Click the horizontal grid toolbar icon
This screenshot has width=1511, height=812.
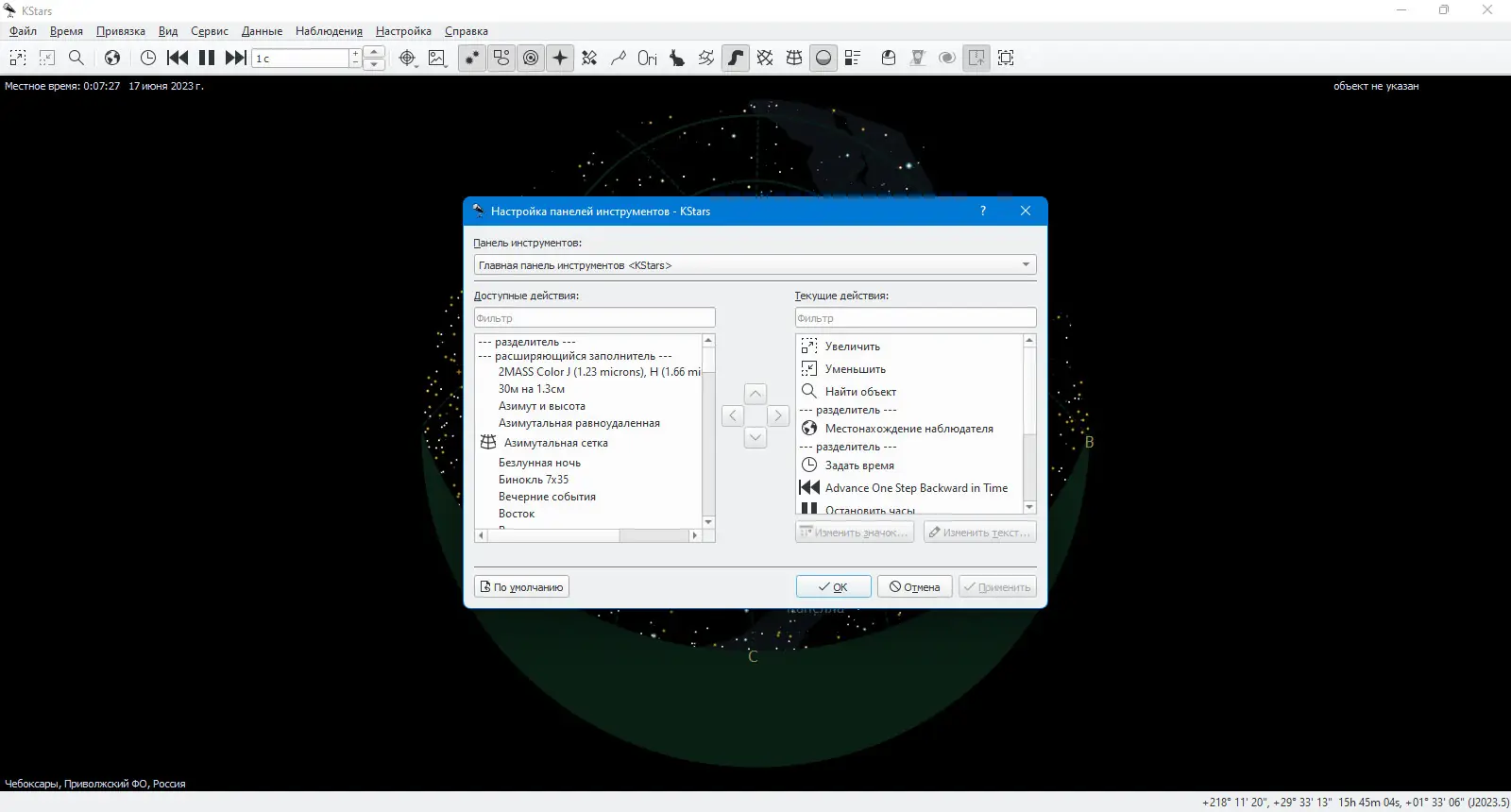coord(794,58)
